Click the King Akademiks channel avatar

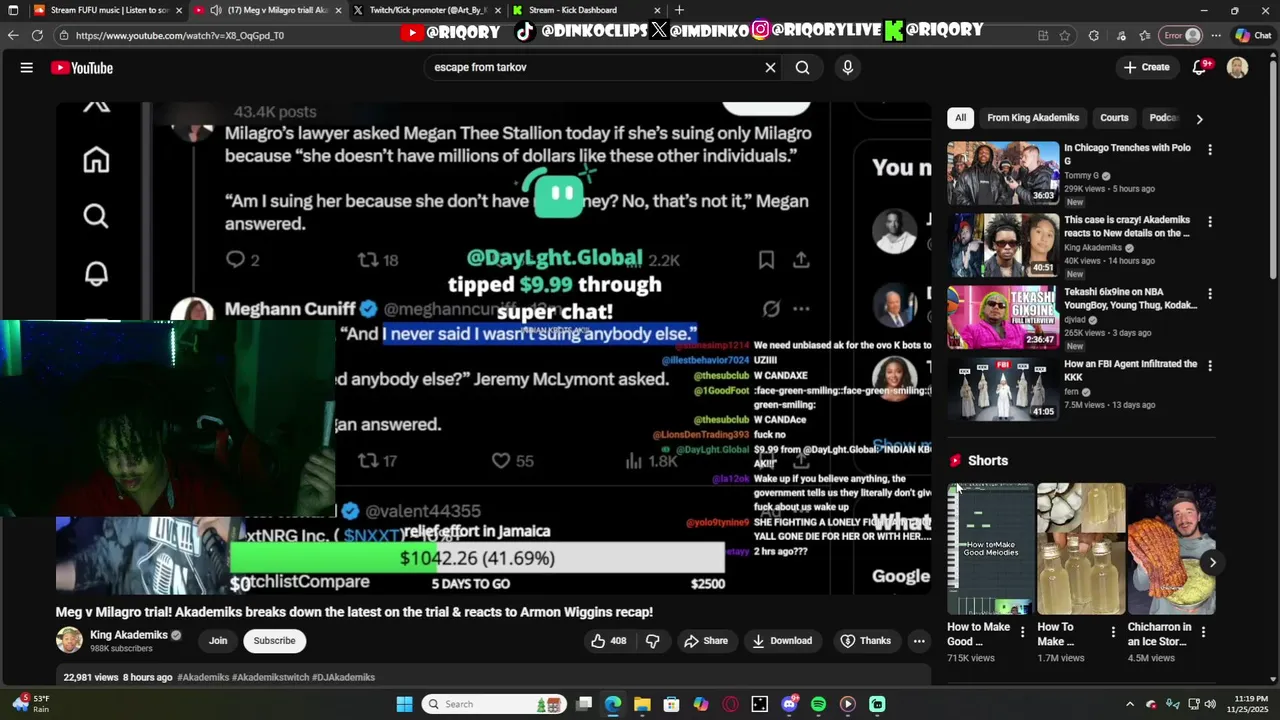coord(69,640)
